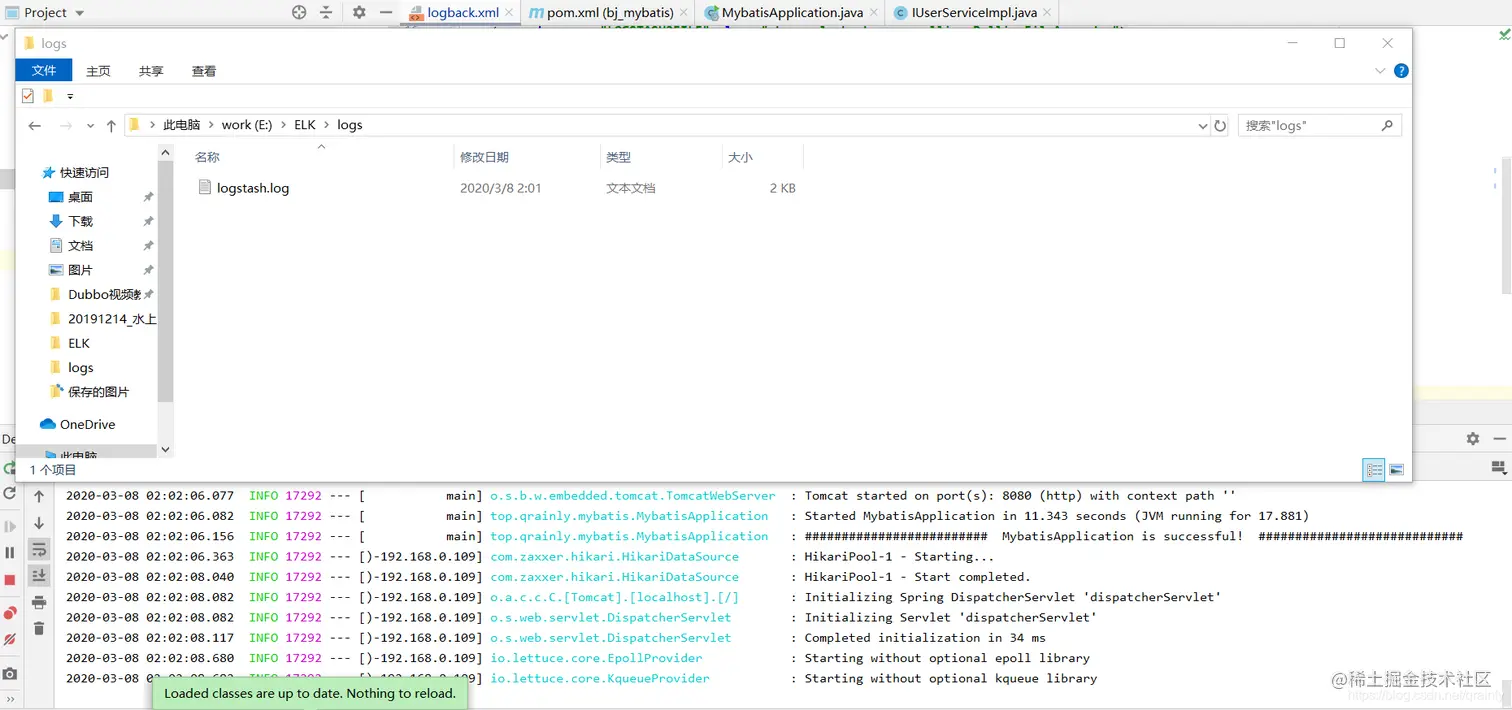Screen dimensions: 1512x710
Task: Click ELK in the address breadcrumb
Action: (x=305, y=125)
